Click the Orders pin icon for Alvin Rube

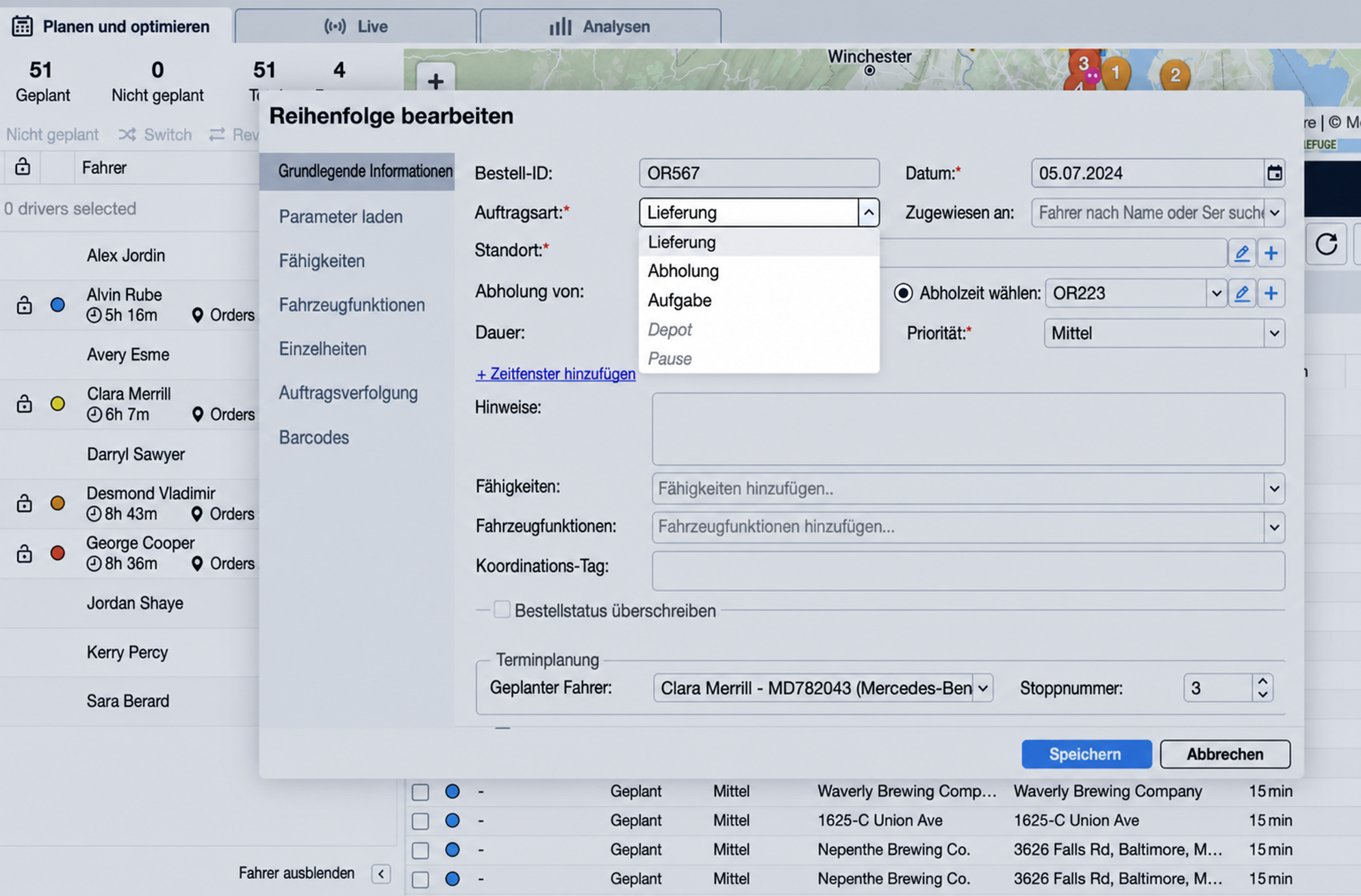pyautogui.click(x=198, y=316)
